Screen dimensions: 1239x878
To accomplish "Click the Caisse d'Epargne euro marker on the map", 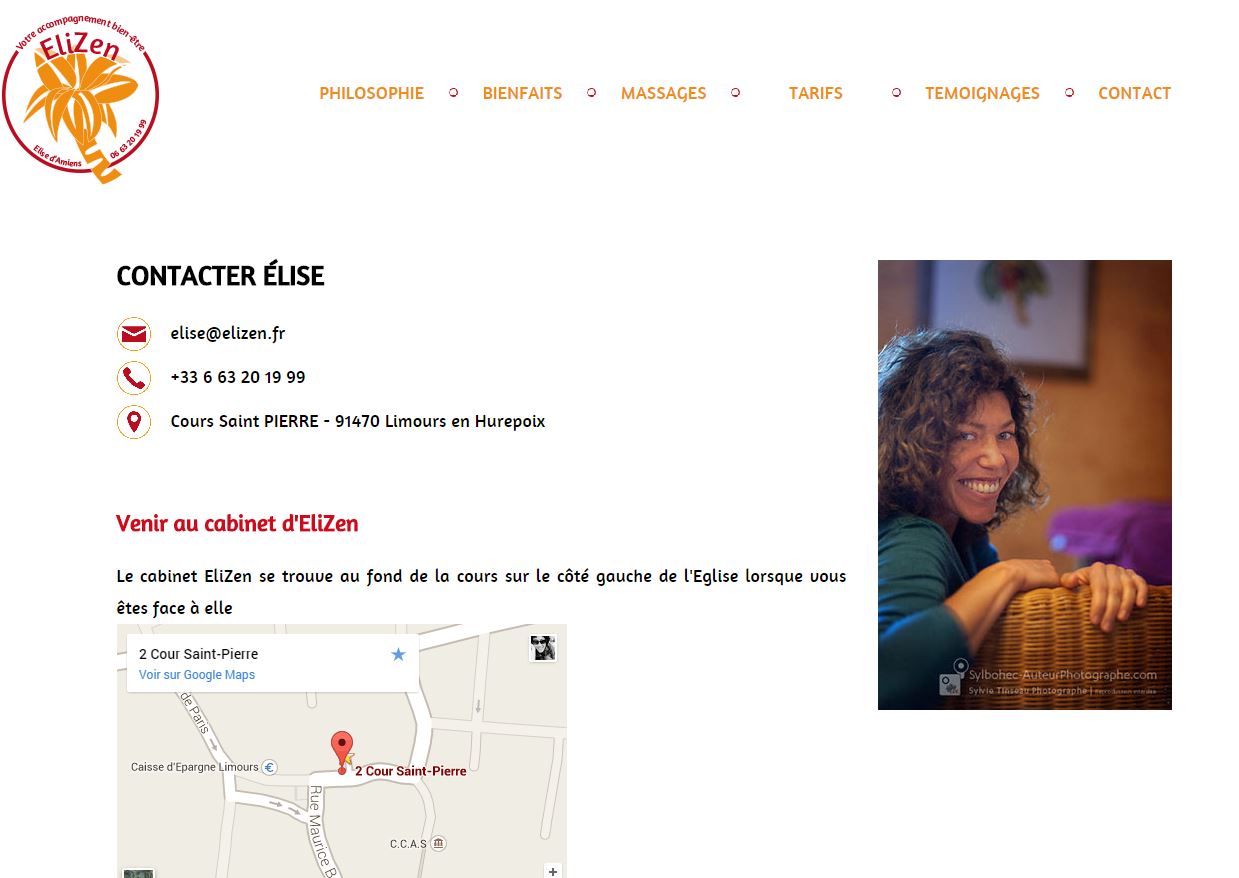I will [x=269, y=768].
